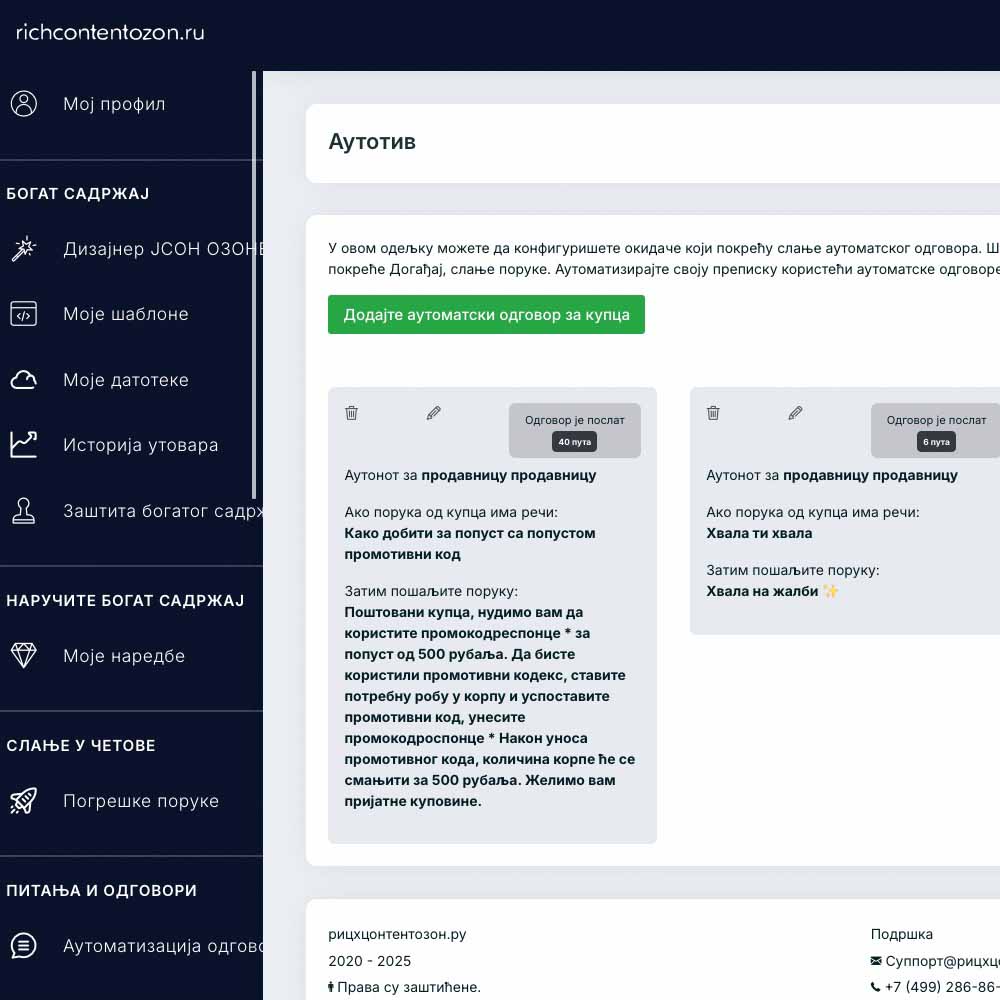Click the Подршка footer heading
1000x1000 pixels.
click(x=901, y=934)
